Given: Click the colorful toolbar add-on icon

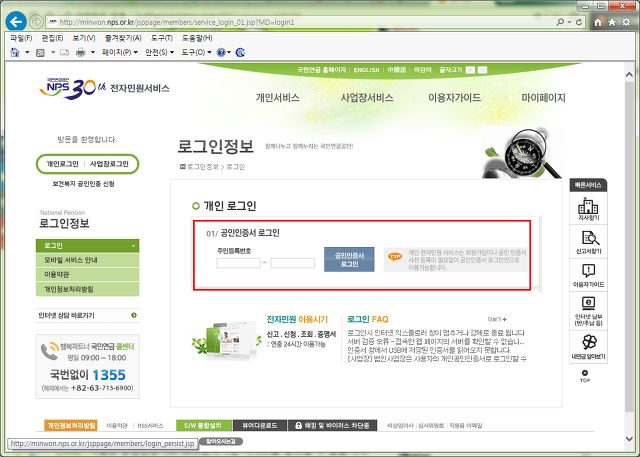Looking at the screenshot, I should [240, 52].
